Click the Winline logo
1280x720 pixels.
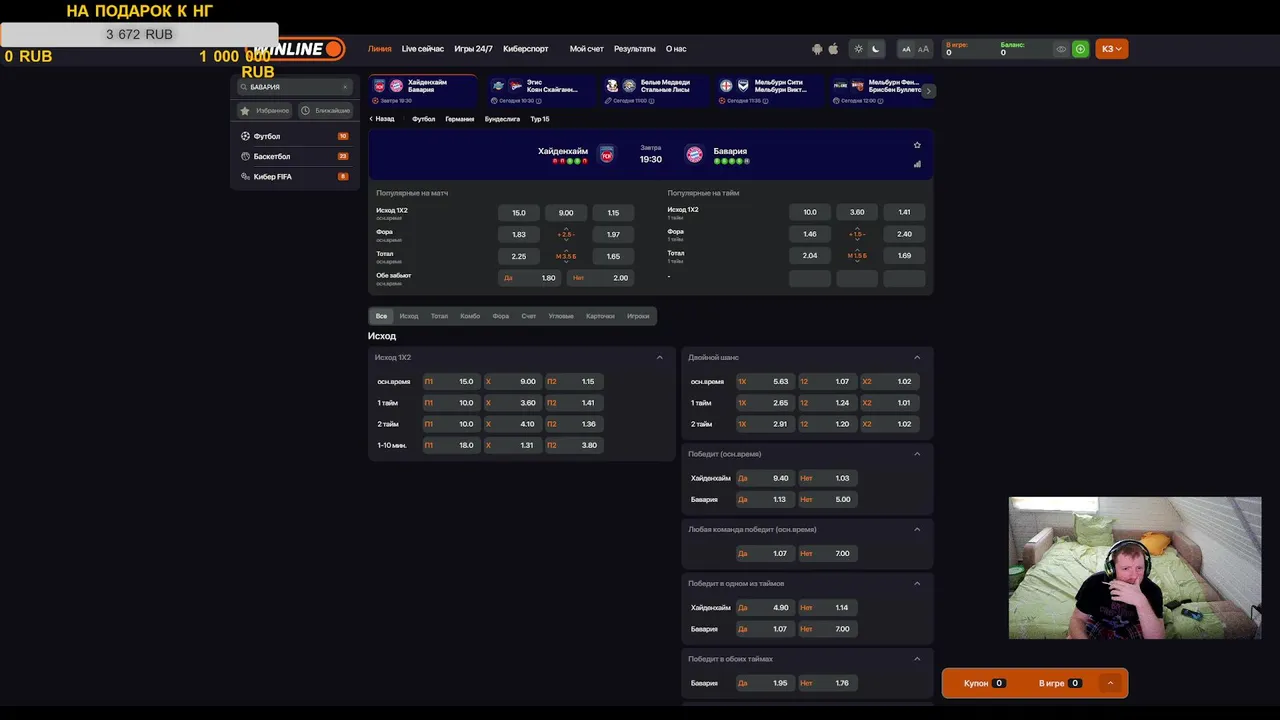coord(297,49)
